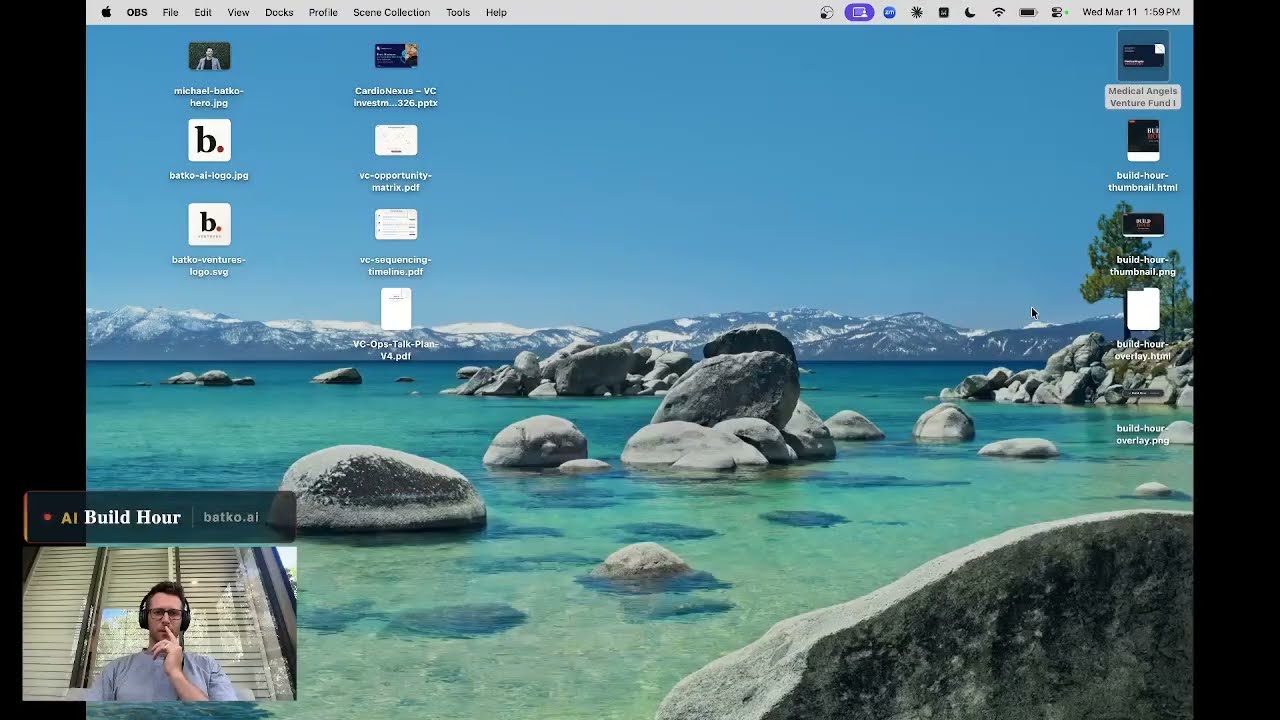1280x720 pixels.
Task: Open the OBS application menu
Action: click(137, 12)
